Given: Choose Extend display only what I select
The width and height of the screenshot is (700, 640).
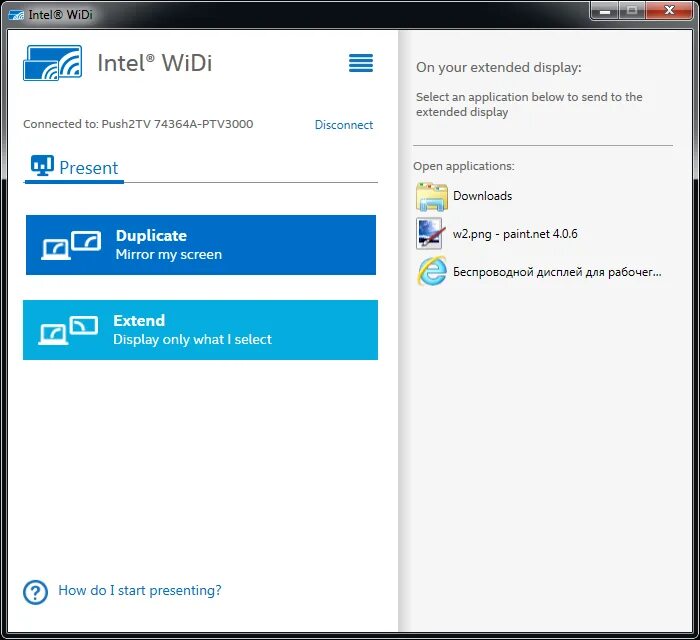Looking at the screenshot, I should click(200, 330).
